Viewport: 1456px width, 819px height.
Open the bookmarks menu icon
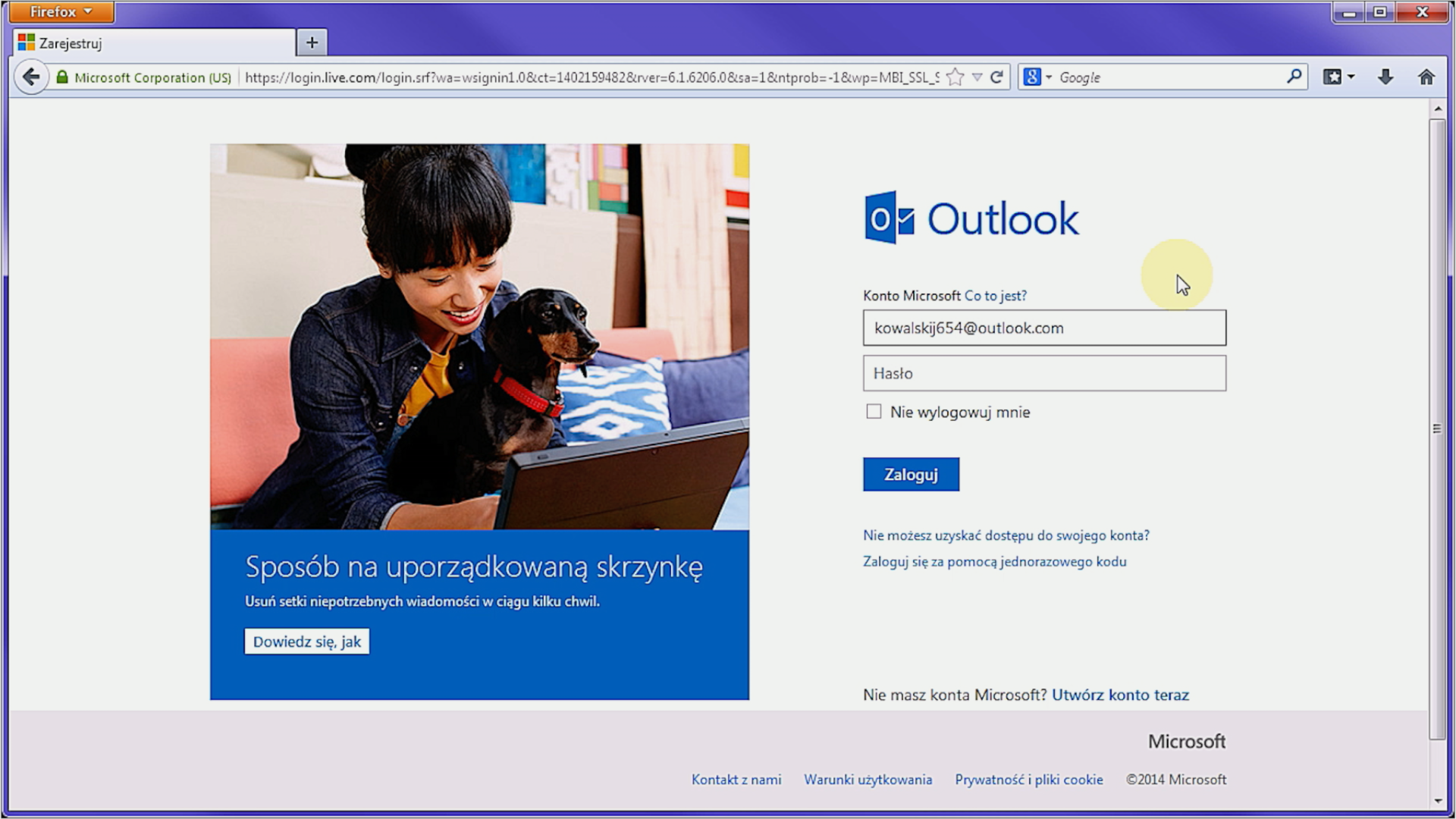[x=1332, y=77]
